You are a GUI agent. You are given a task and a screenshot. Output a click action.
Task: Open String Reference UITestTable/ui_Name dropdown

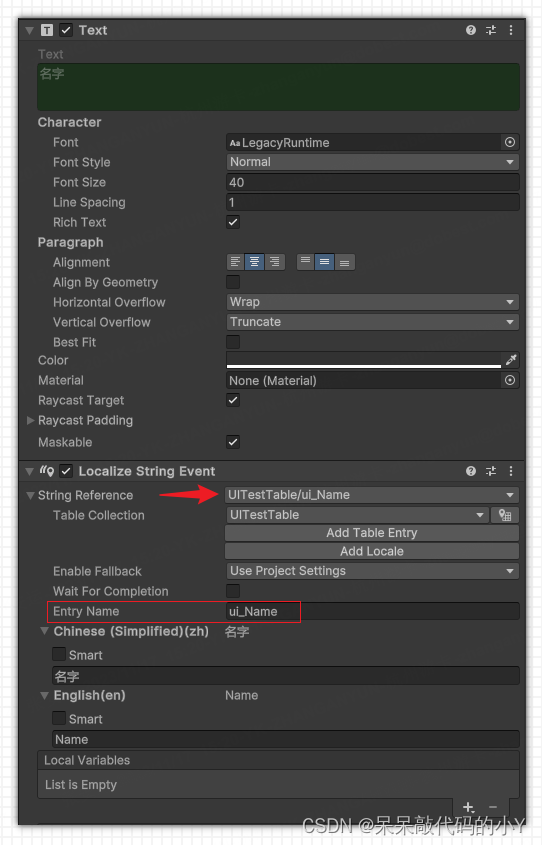tap(372, 495)
